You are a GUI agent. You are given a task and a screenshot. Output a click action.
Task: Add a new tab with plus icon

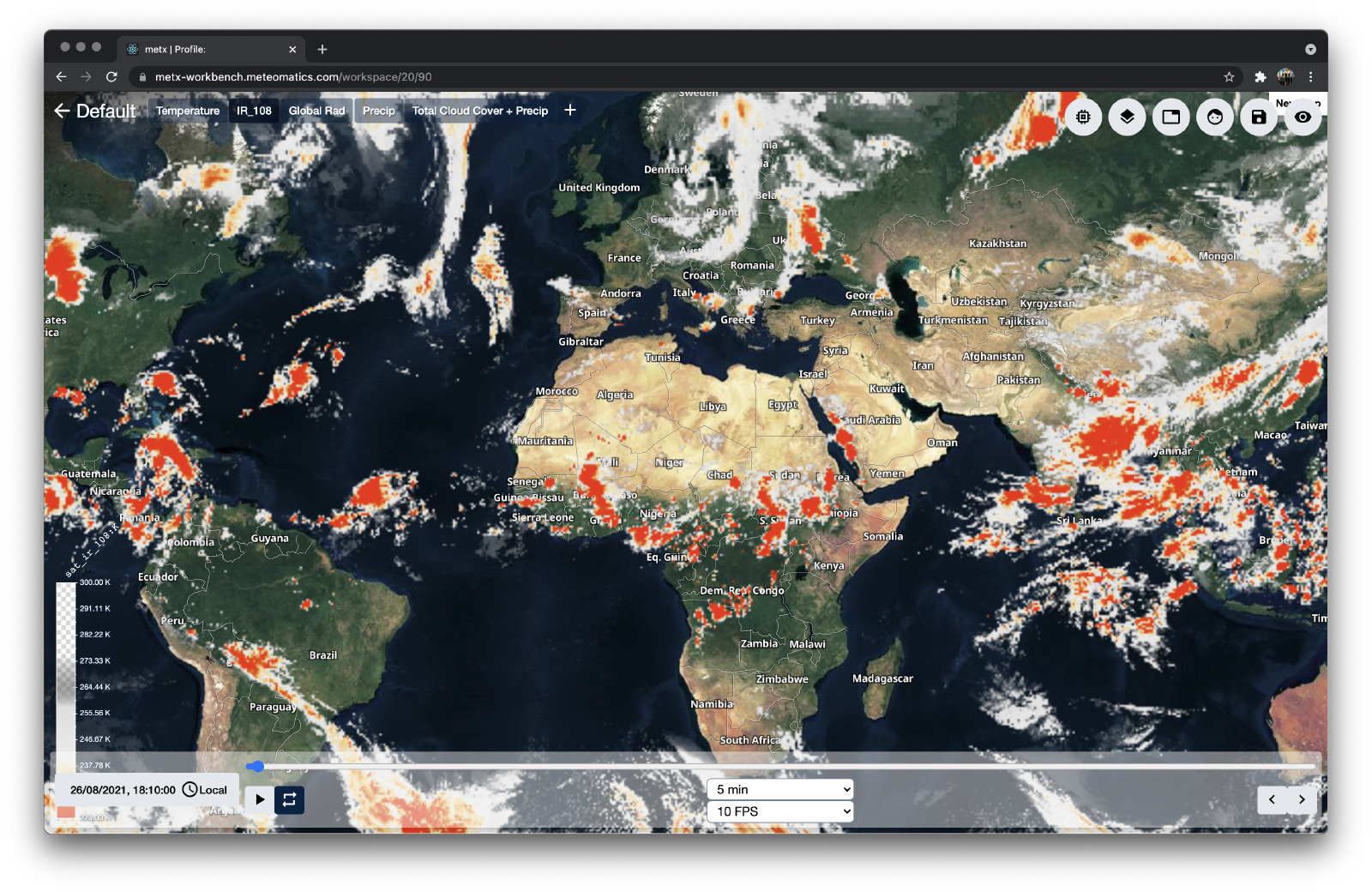tap(570, 110)
